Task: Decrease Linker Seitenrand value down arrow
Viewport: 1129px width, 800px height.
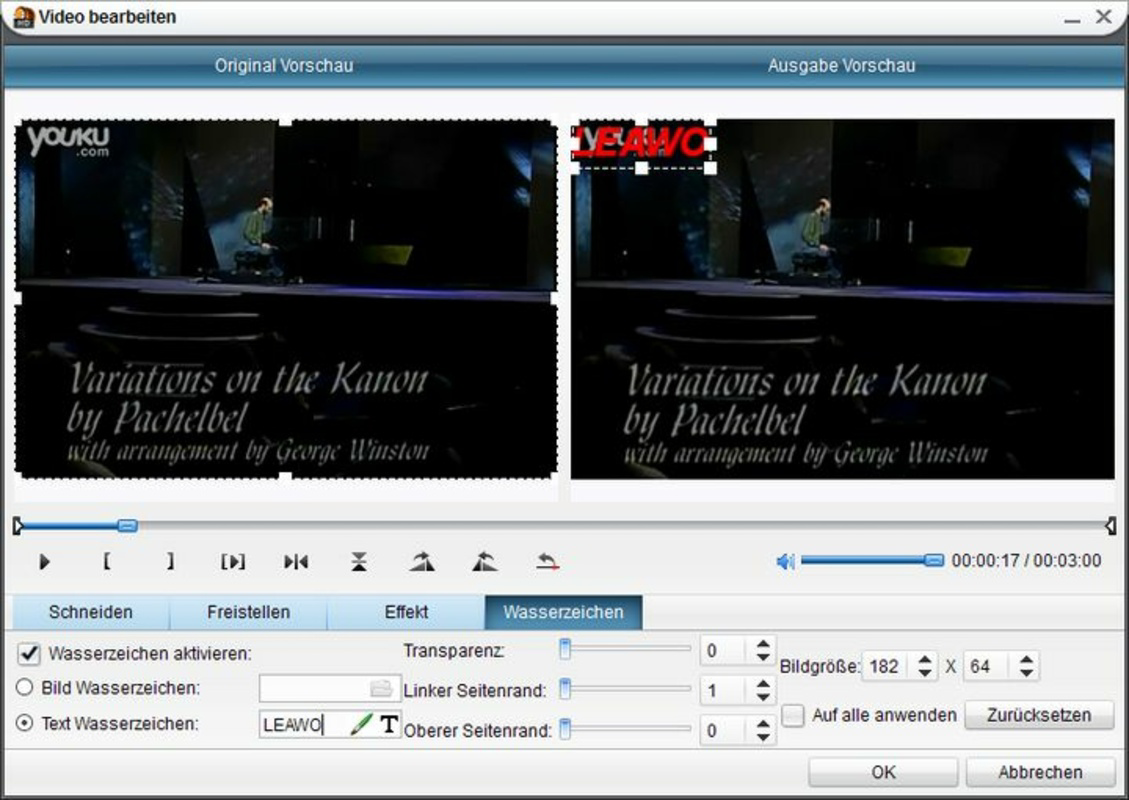Action: pos(763,698)
